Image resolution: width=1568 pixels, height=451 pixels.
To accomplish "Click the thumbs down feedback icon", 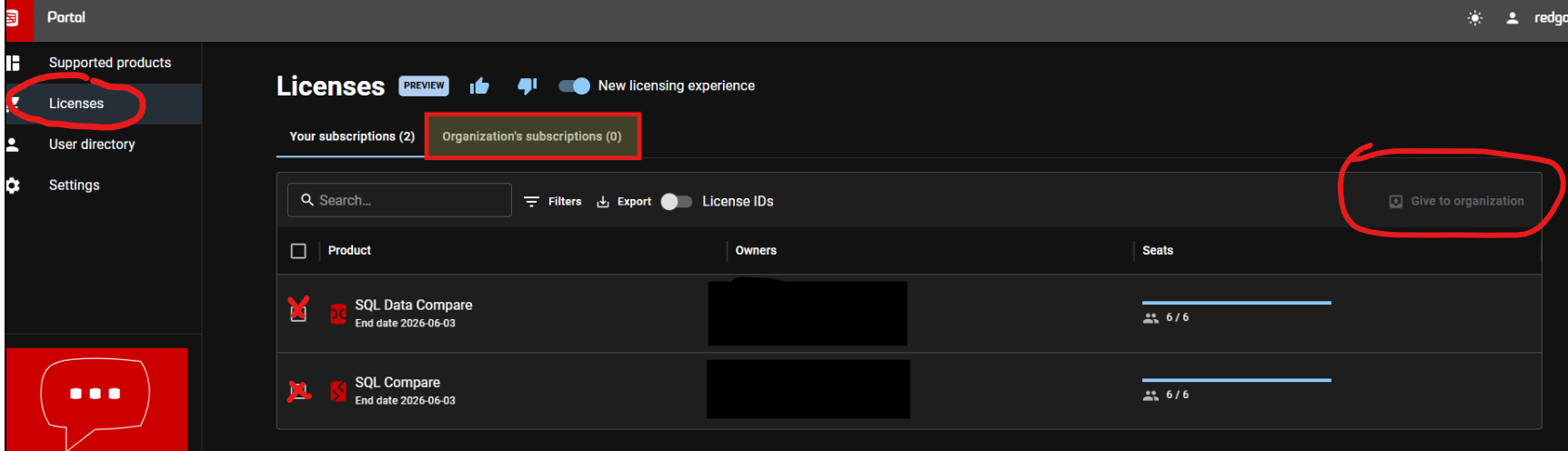I will pos(527,86).
